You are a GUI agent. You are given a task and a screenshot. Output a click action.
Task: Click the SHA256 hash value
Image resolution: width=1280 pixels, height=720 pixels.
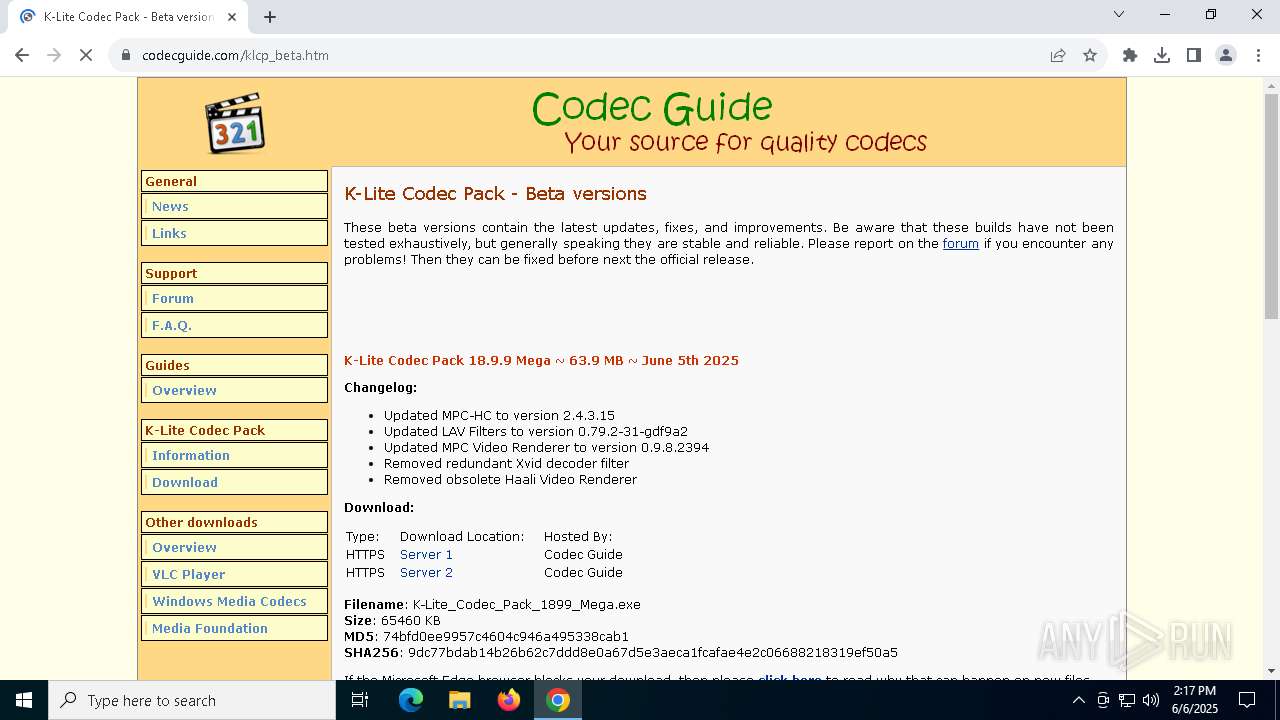(652, 652)
